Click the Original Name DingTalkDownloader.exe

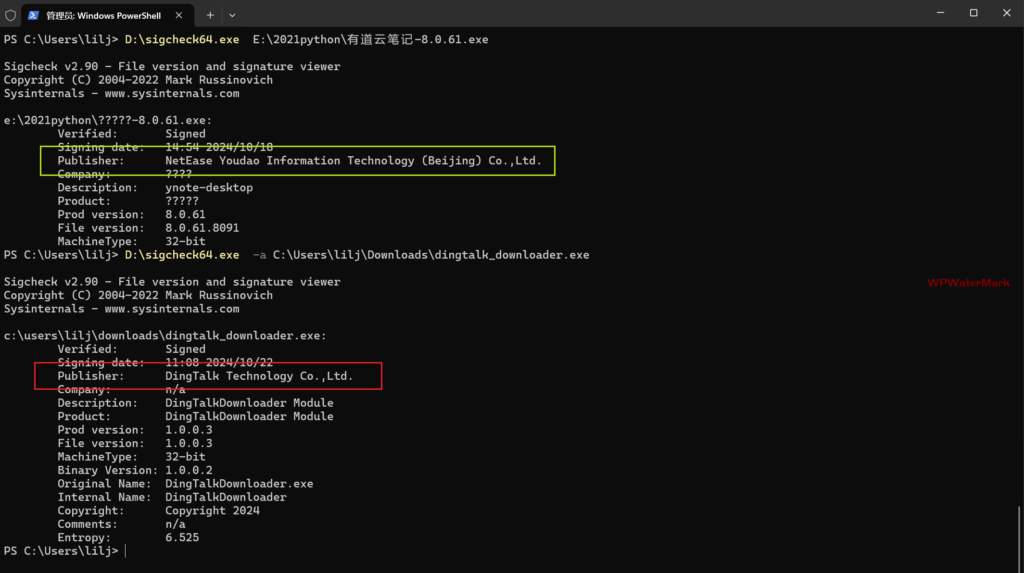pyautogui.click(x=239, y=484)
